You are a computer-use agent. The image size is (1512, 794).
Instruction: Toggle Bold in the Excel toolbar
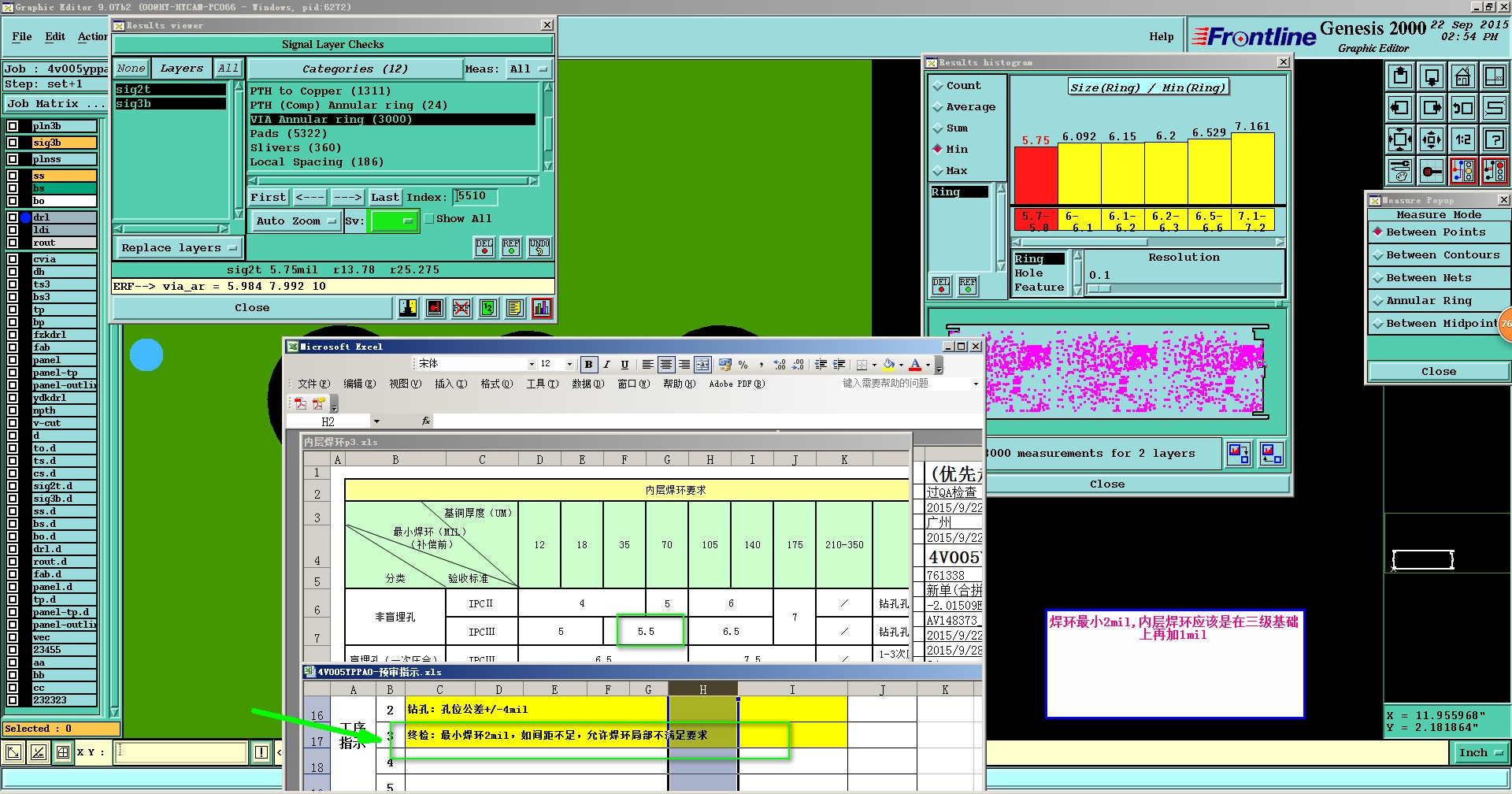coord(588,365)
